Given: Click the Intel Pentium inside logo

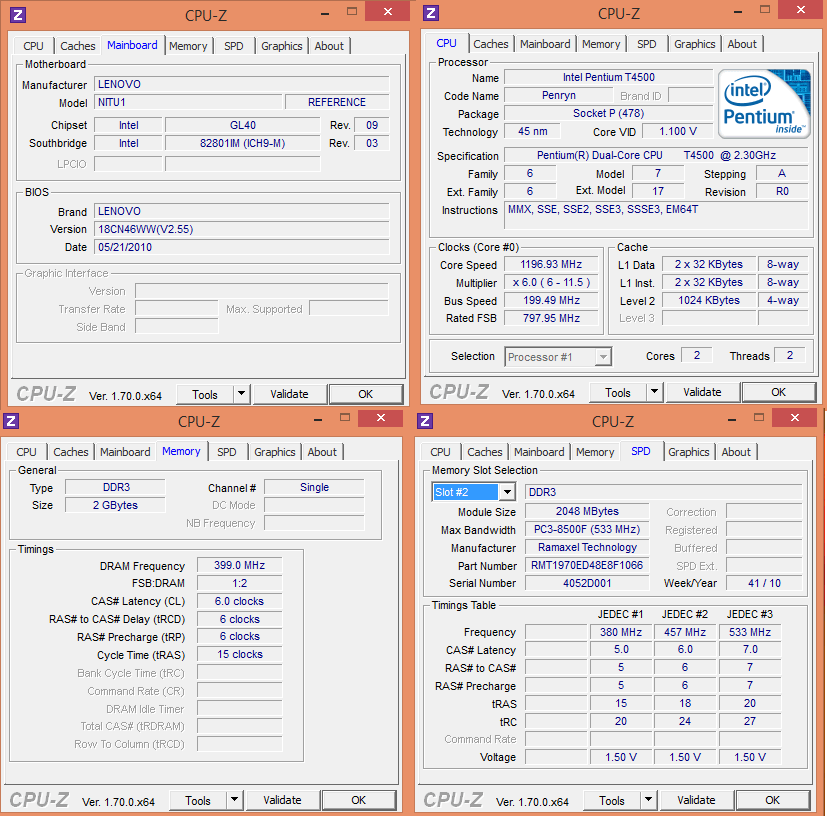Looking at the screenshot, I should pyautogui.click(x=764, y=103).
